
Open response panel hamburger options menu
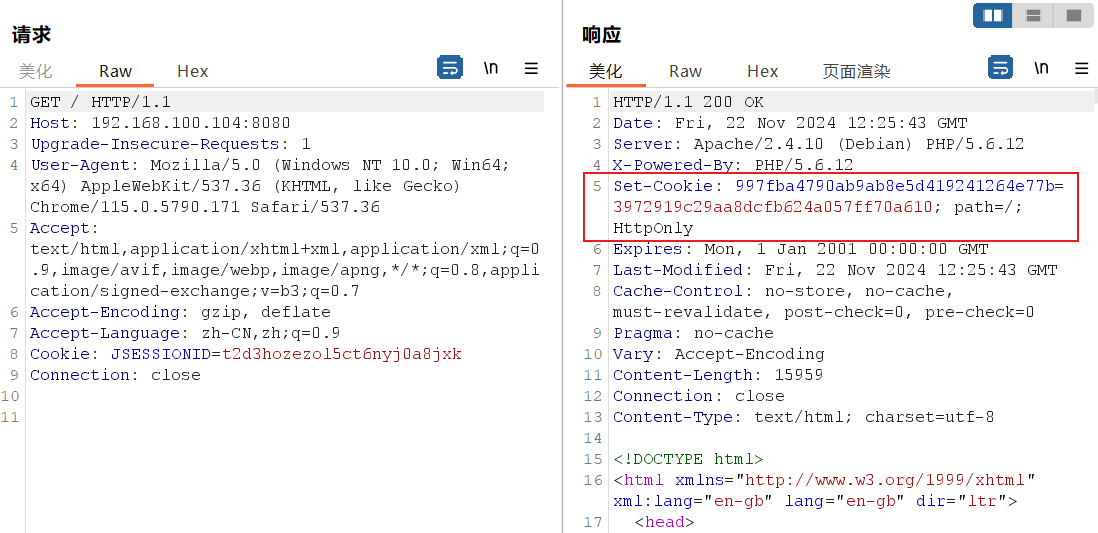[x=1081, y=68]
